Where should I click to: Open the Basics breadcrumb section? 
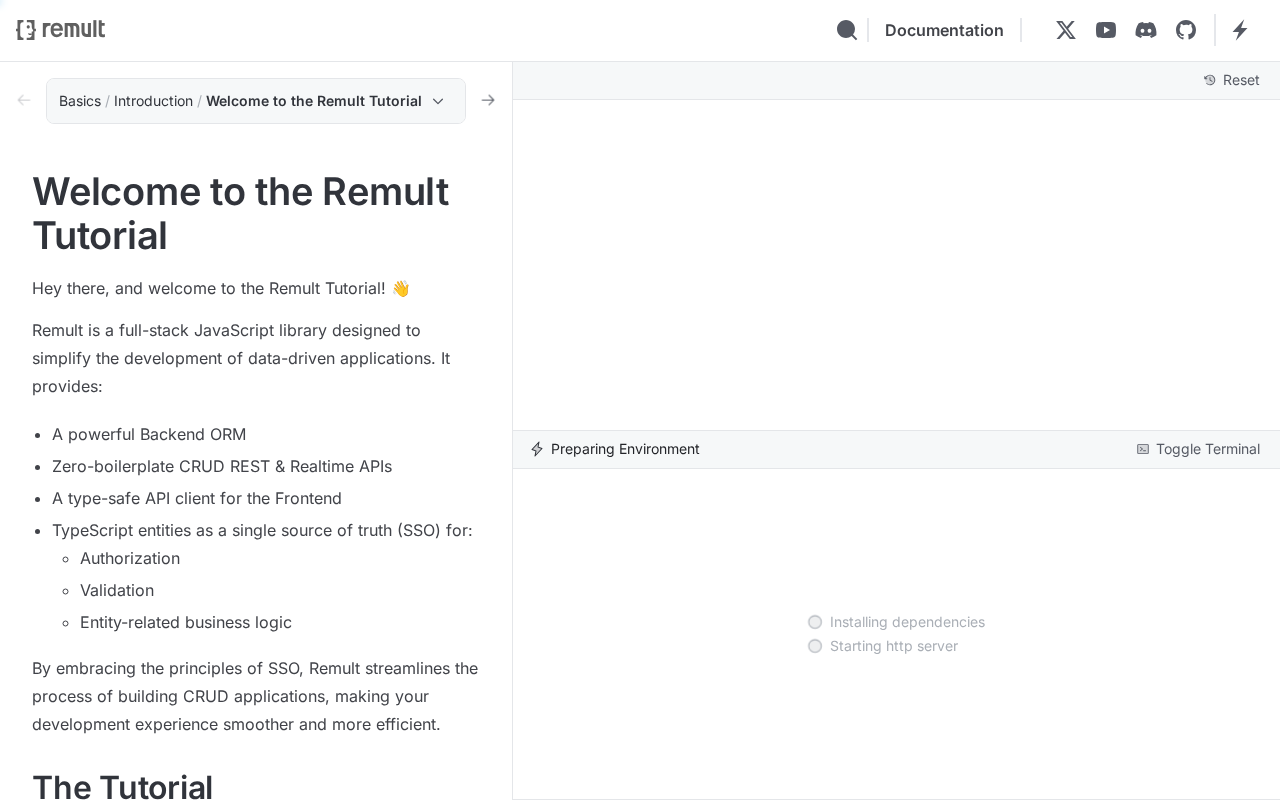coord(80,101)
